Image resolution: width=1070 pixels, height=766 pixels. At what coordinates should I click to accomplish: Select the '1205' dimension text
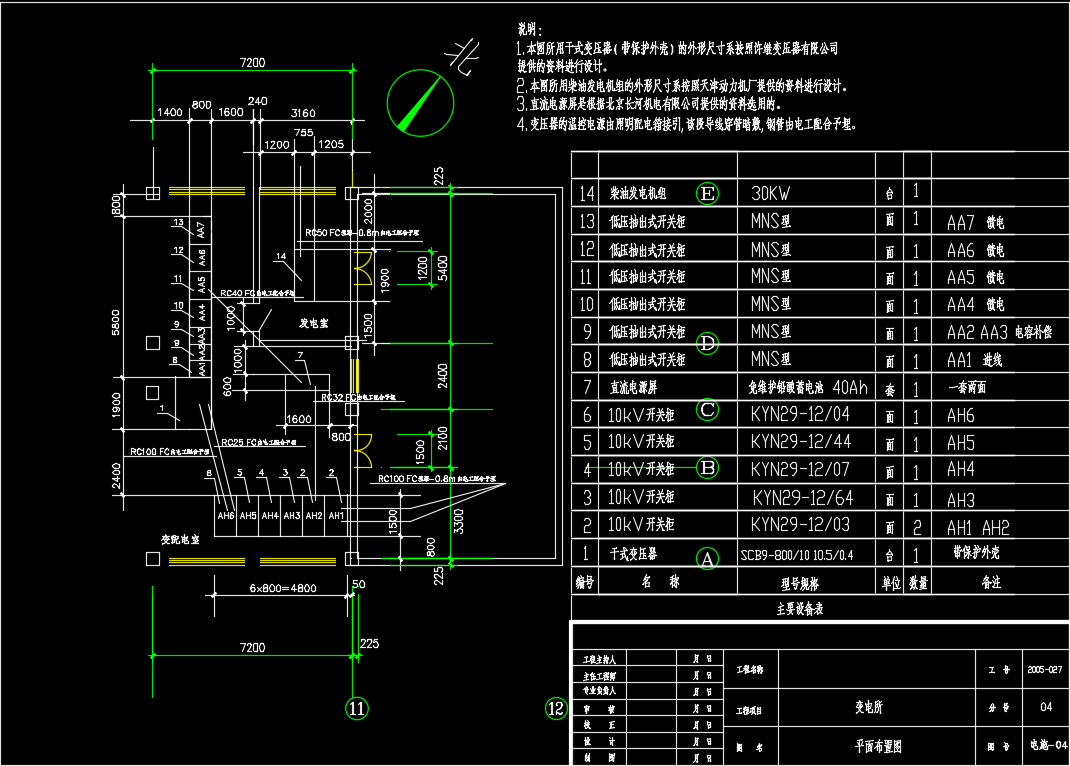click(331, 144)
